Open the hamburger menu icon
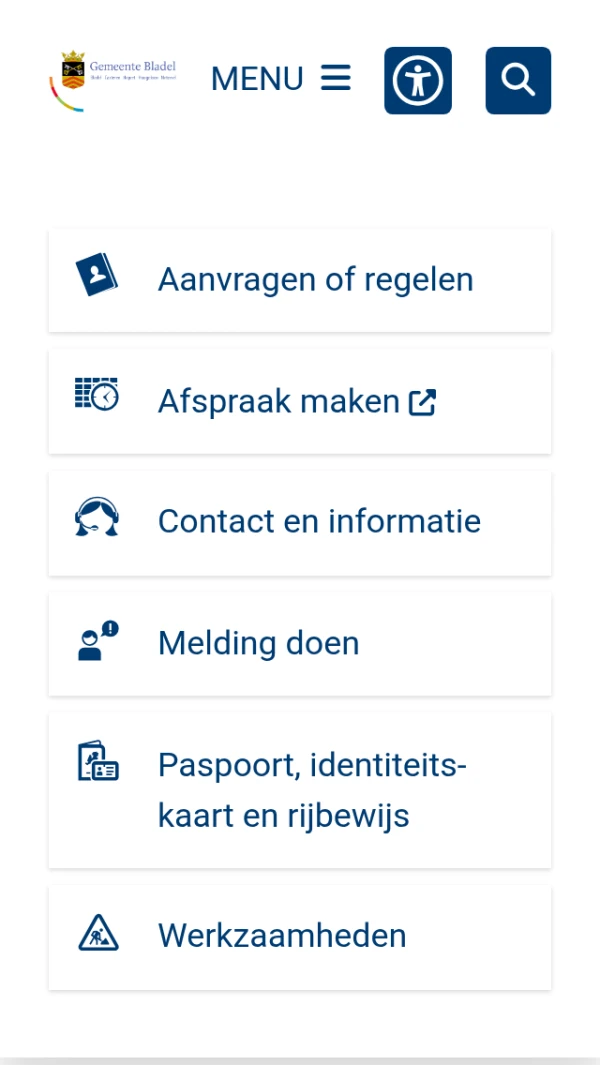The width and height of the screenshot is (600, 1065). tap(335, 78)
